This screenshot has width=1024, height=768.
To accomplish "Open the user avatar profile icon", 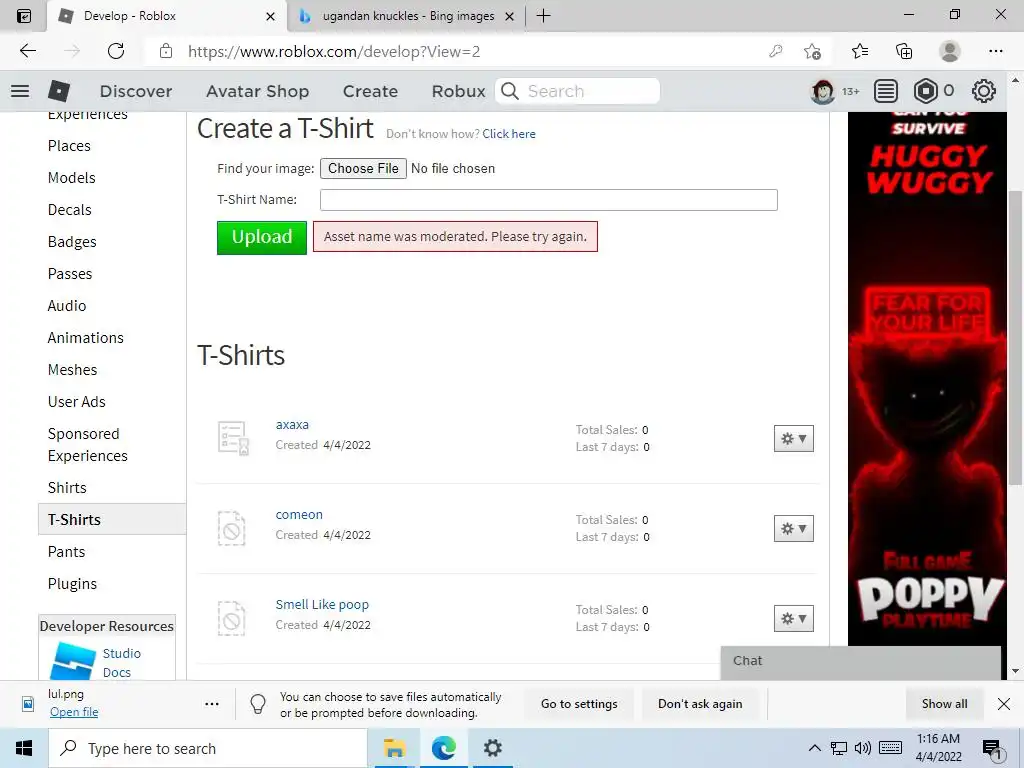I will click(823, 91).
